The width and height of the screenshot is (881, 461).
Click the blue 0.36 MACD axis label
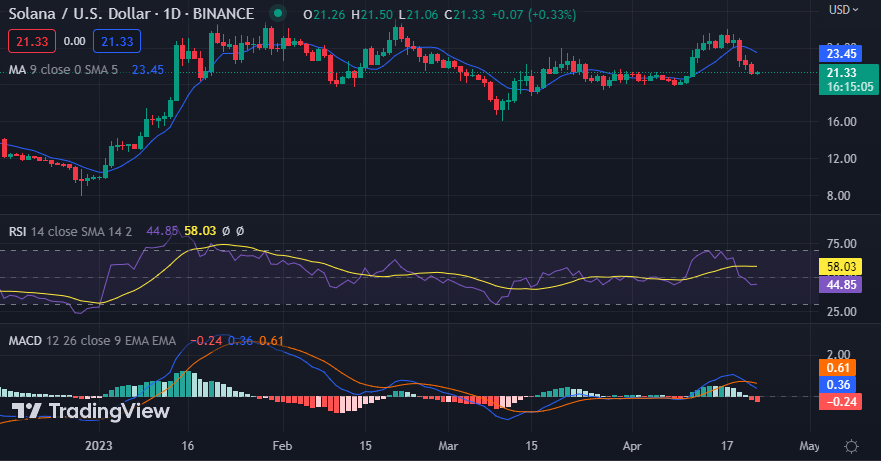[x=838, y=385]
